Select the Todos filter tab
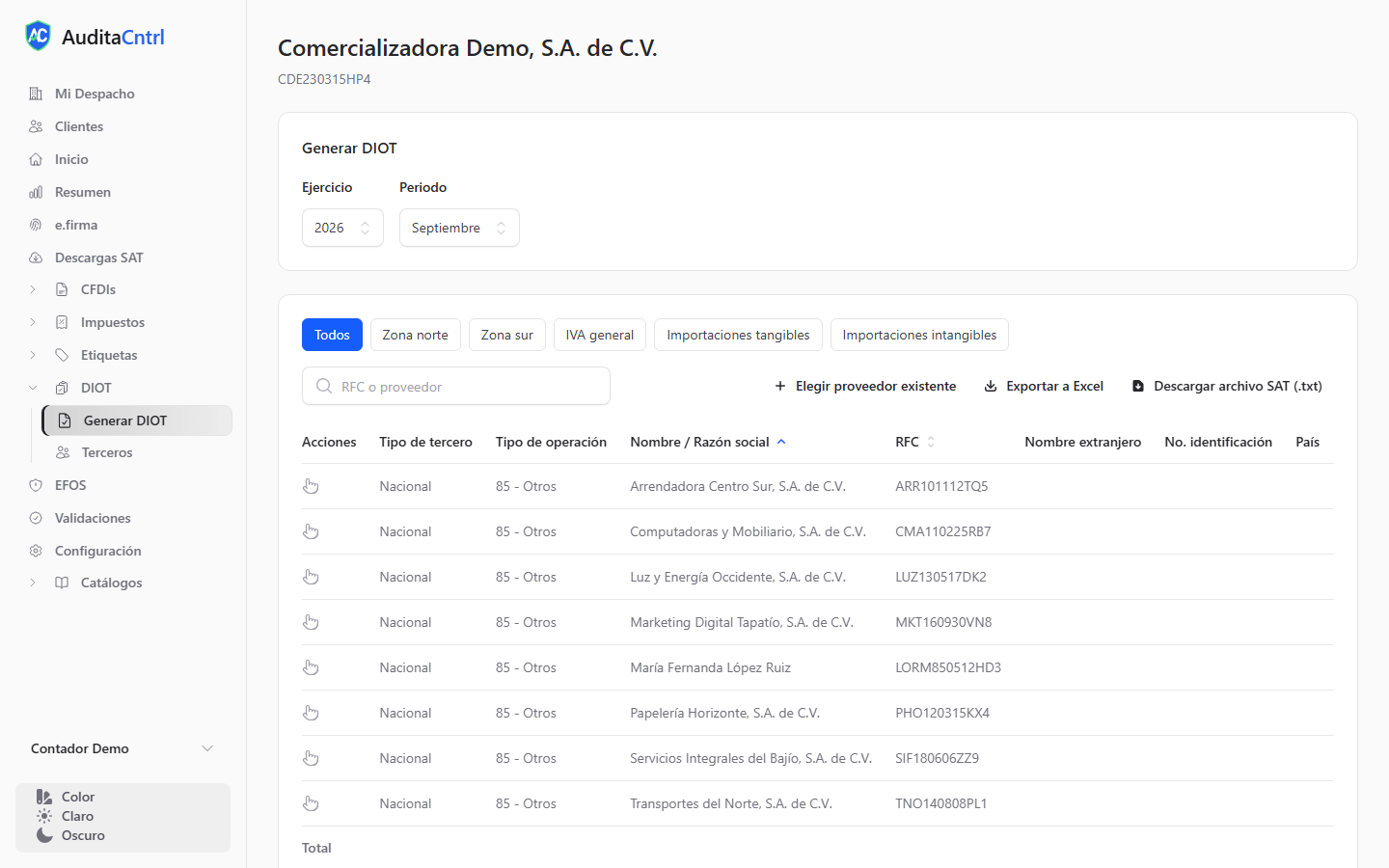This screenshot has height=868, width=1389. point(332,335)
